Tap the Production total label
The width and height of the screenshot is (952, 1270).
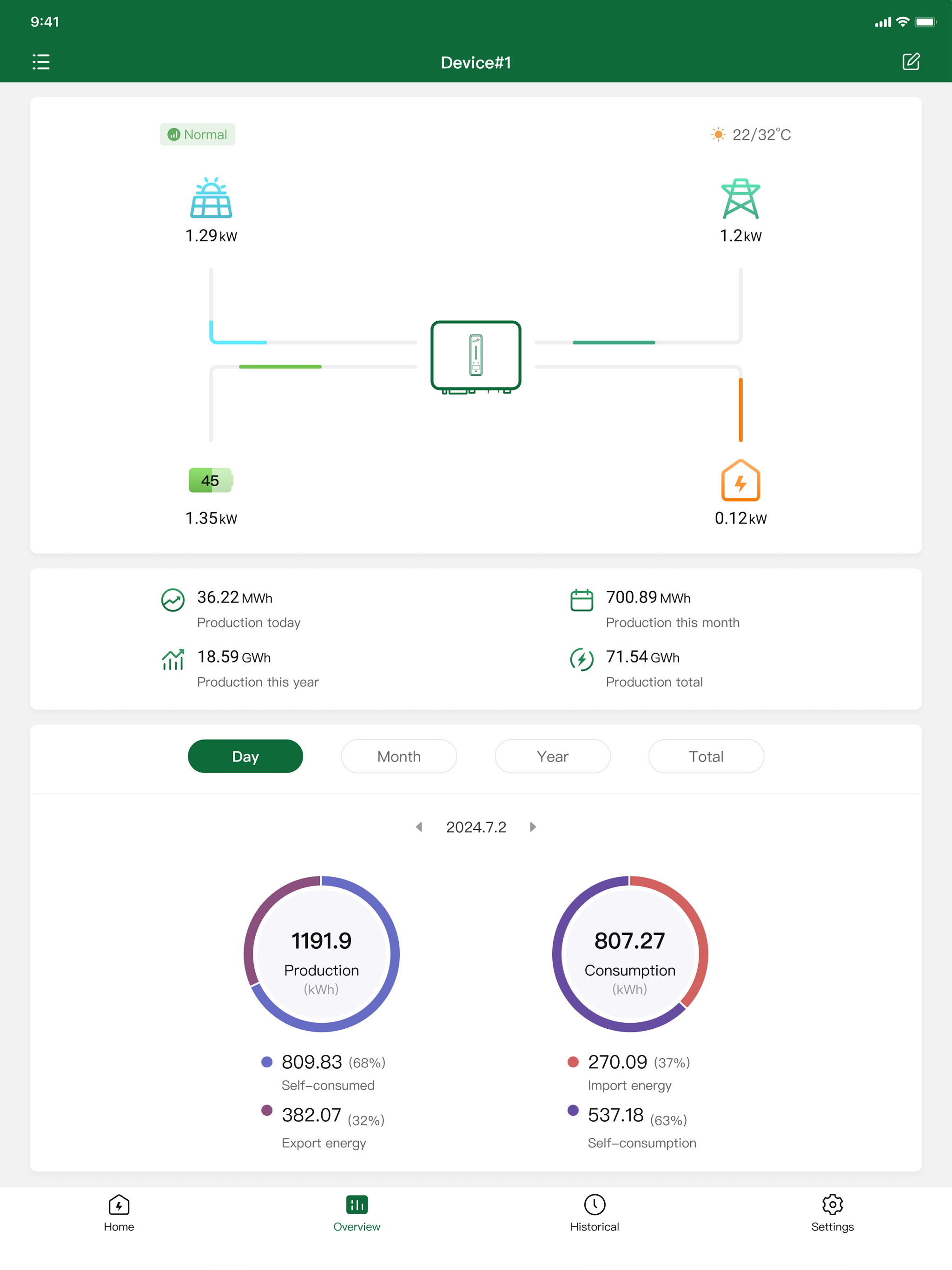click(x=654, y=682)
